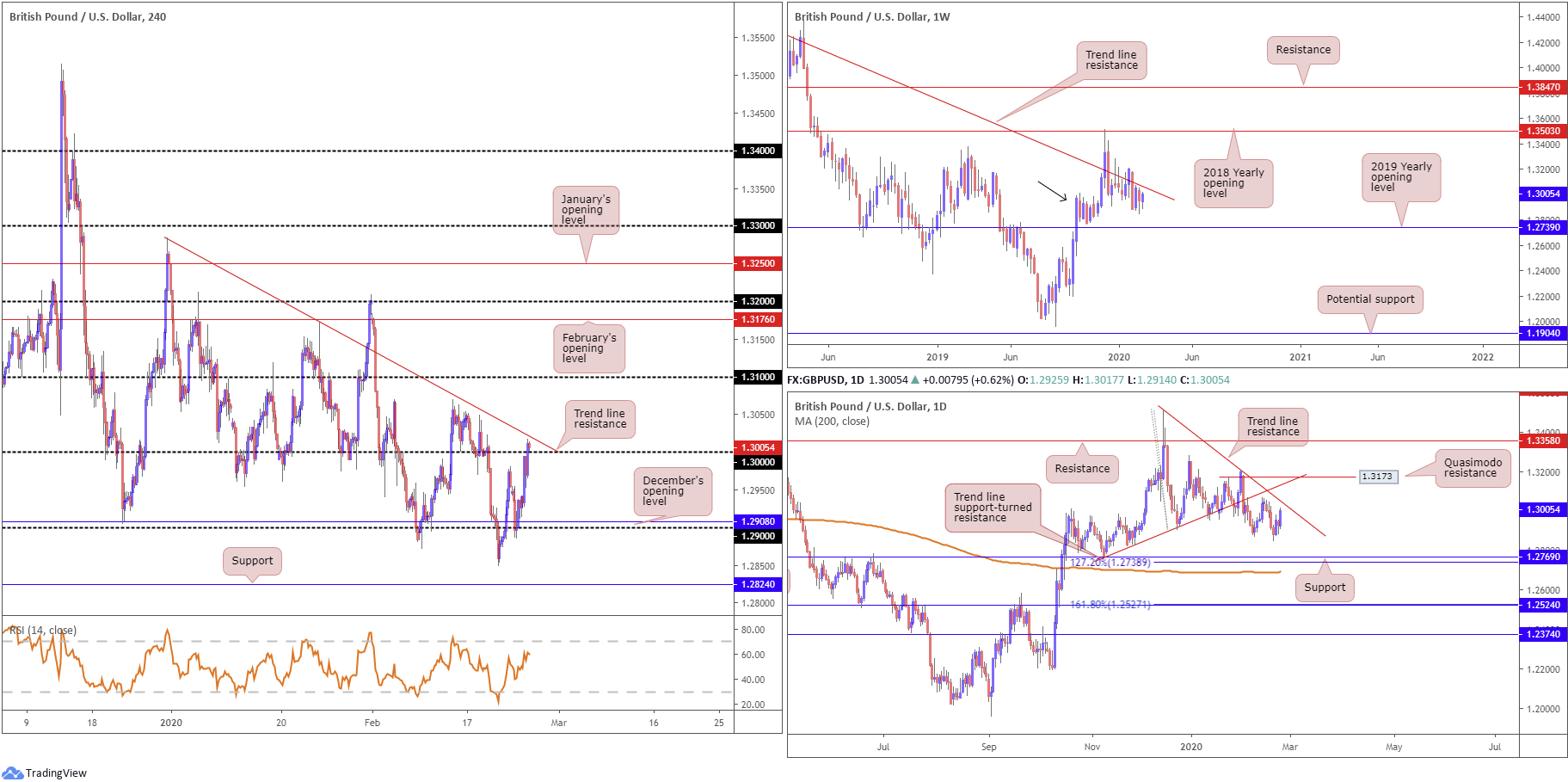Click the RSI (14, close) indicator label
Screen dimensions: 1568x782
[43, 631]
